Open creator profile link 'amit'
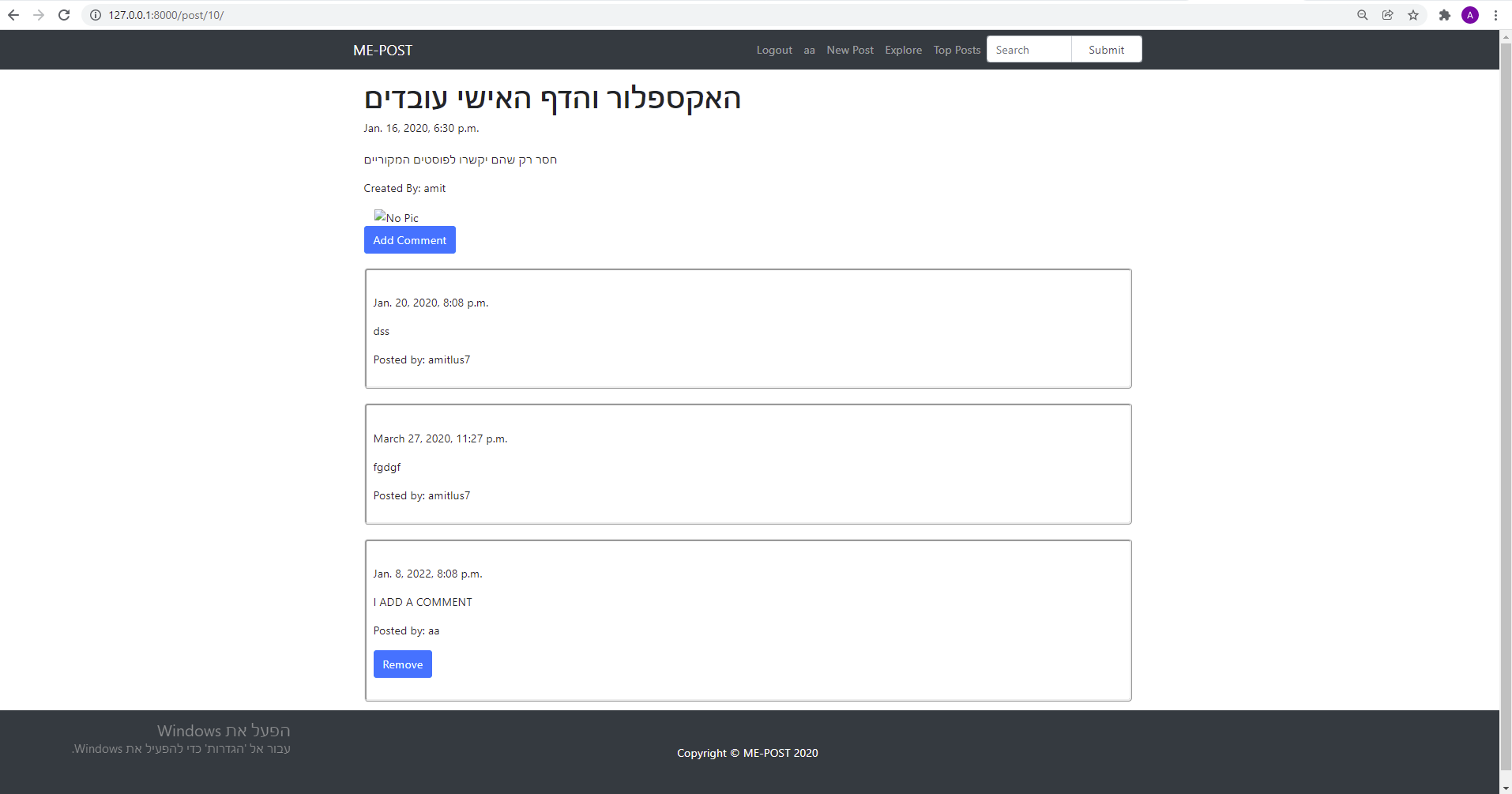 pyautogui.click(x=434, y=188)
